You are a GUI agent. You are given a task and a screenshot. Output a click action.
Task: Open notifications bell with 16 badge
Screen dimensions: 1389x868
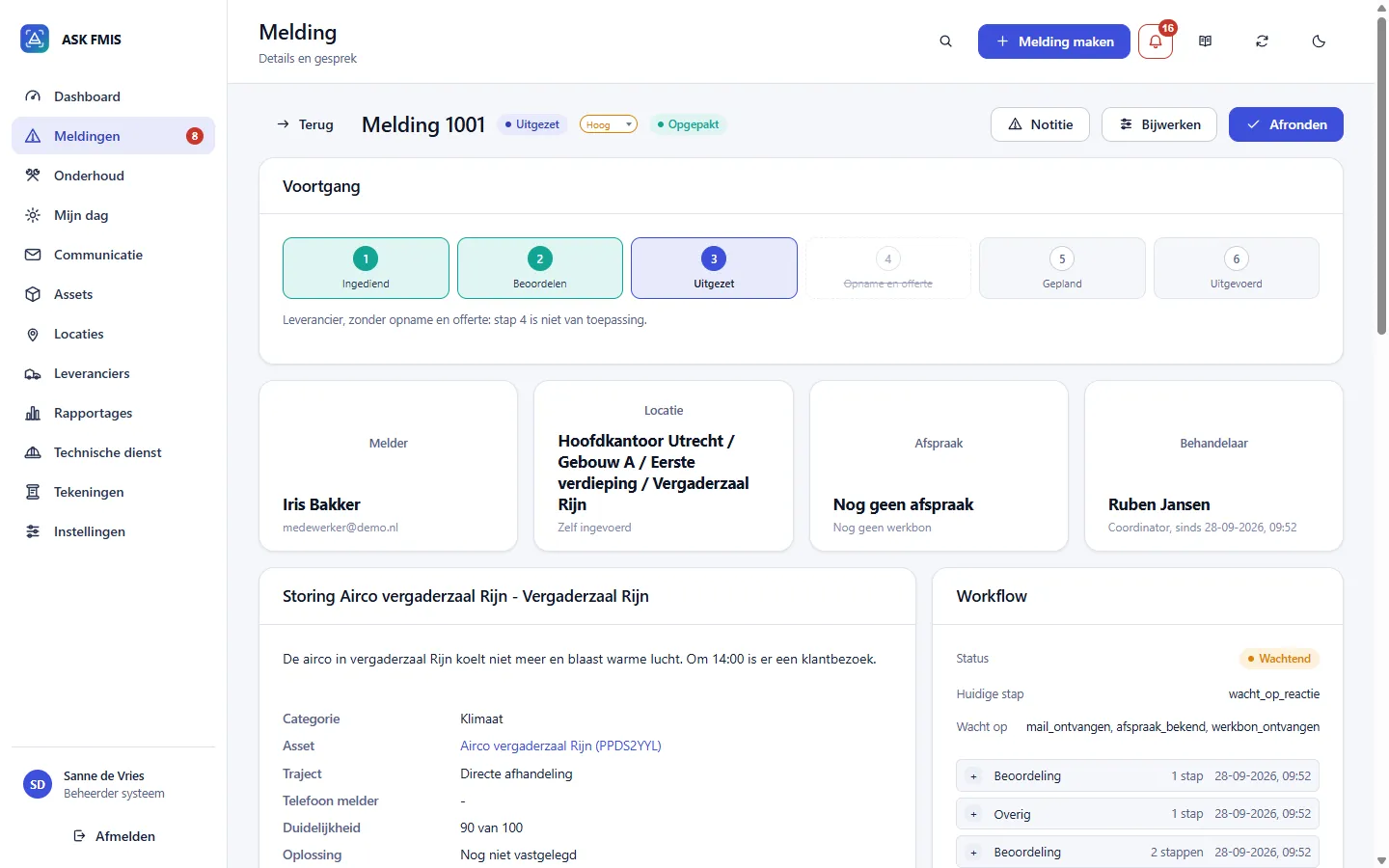(x=1156, y=41)
